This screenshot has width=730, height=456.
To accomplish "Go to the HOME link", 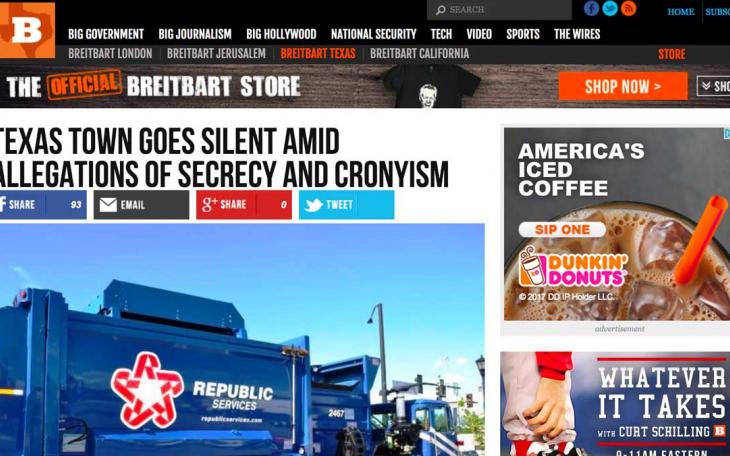I will [681, 12].
